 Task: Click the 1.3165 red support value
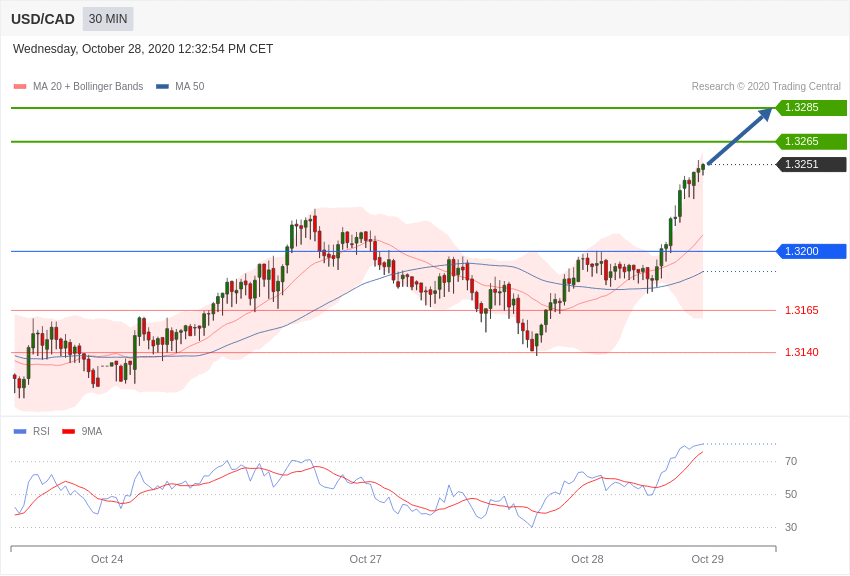click(802, 310)
